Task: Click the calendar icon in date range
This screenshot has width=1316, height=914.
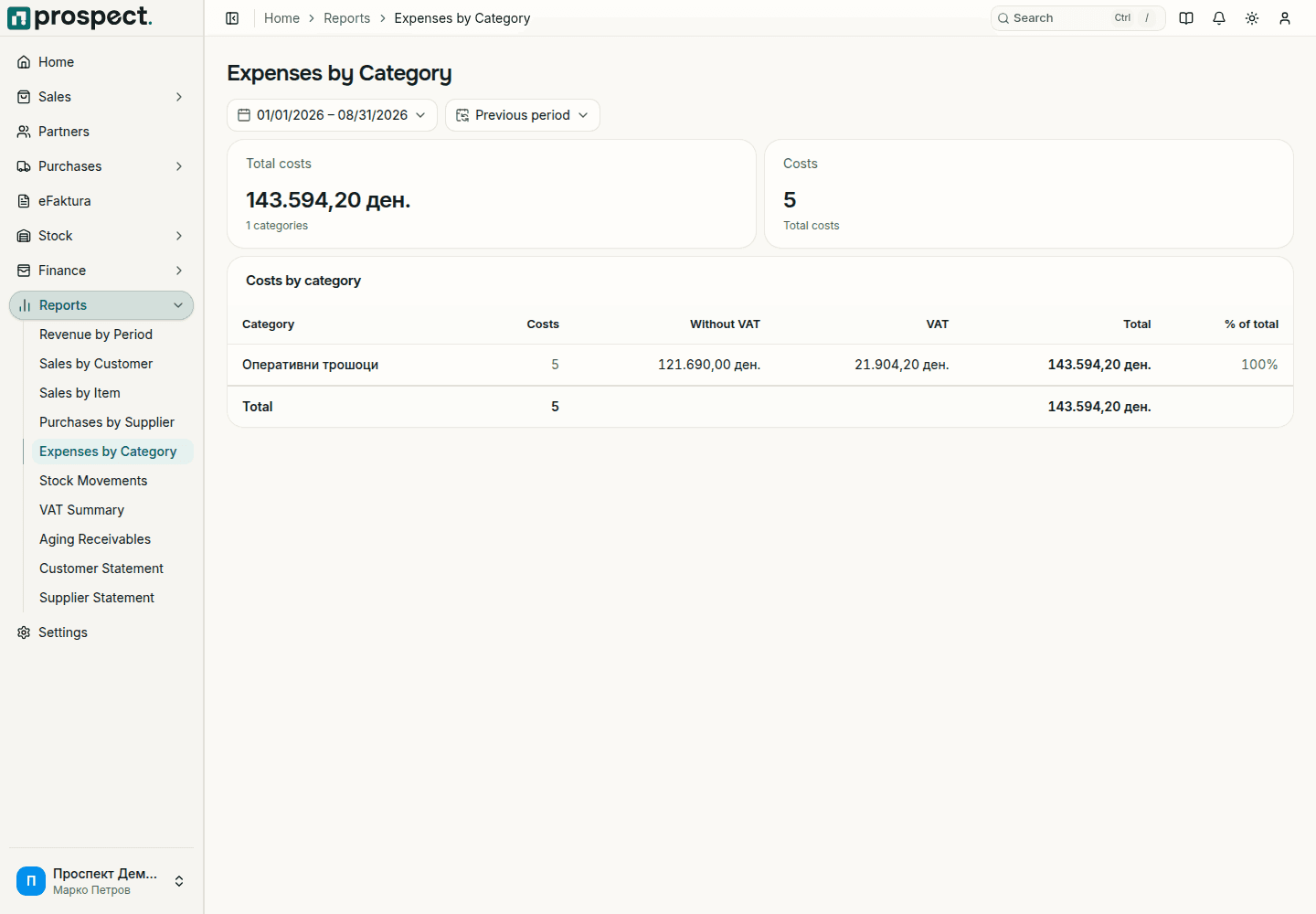Action: coord(244,115)
